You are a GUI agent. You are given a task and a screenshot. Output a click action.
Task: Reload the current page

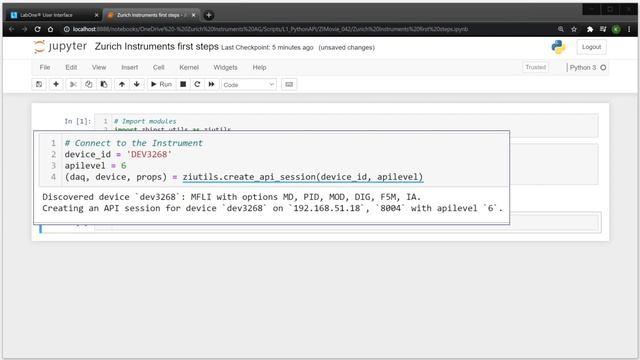point(38,29)
